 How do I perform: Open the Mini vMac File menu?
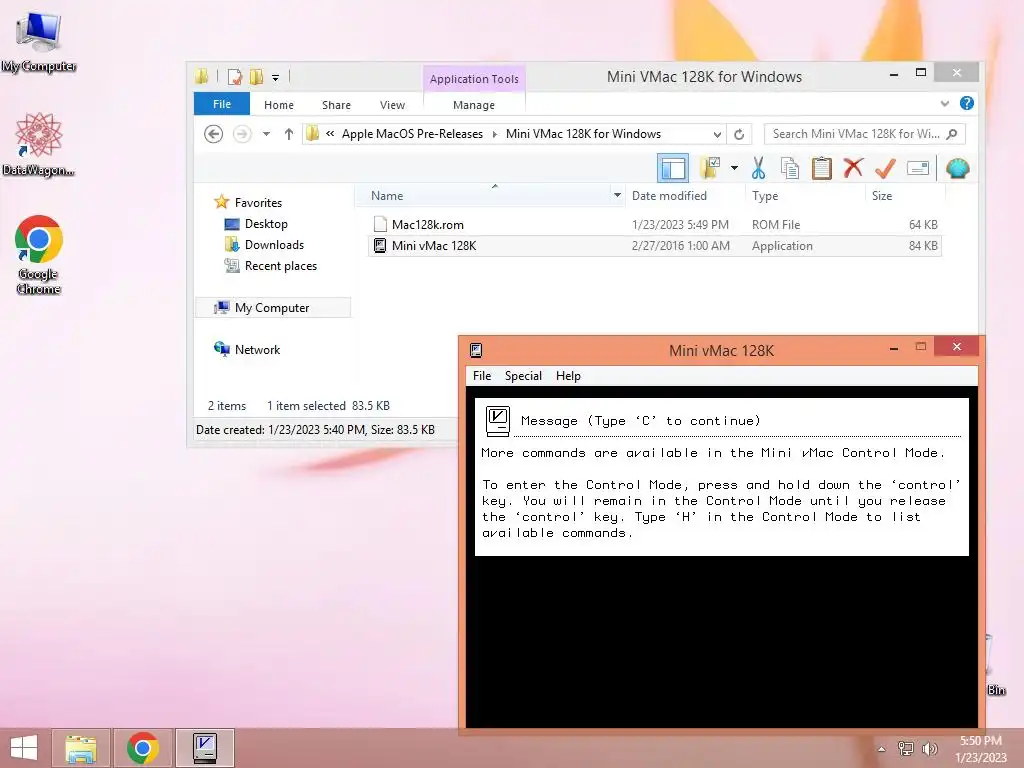[x=482, y=376]
